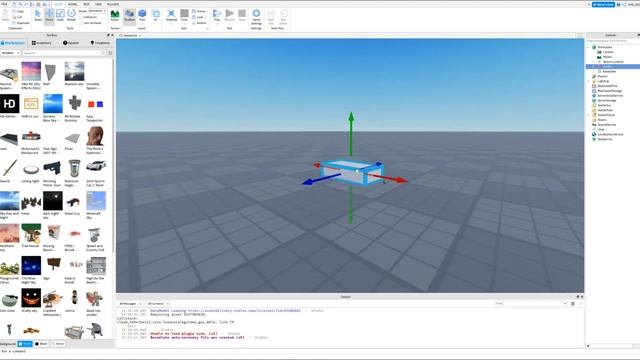Open the Terrain Editor
Image resolution: width=640 pixels, height=360 pixels.
click(x=115, y=16)
